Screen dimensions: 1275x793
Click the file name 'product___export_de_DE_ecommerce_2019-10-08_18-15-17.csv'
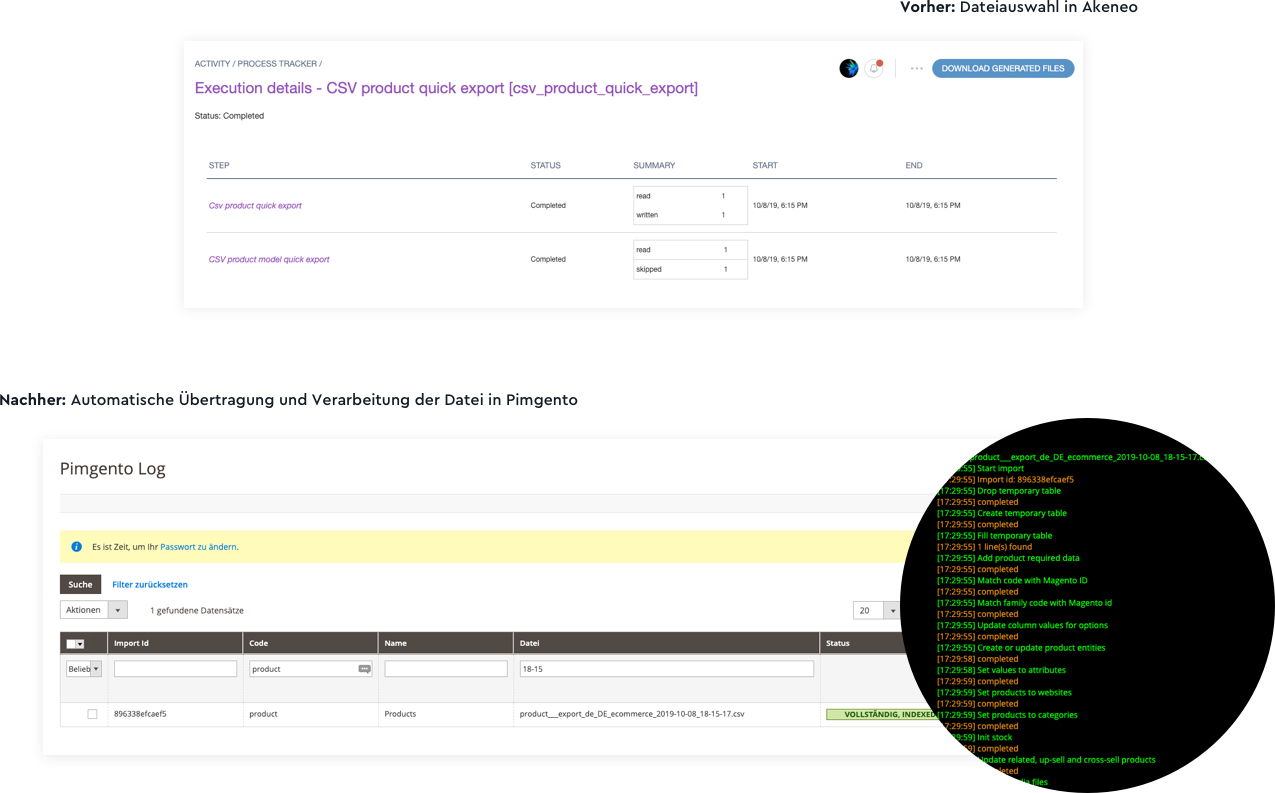click(x=632, y=714)
